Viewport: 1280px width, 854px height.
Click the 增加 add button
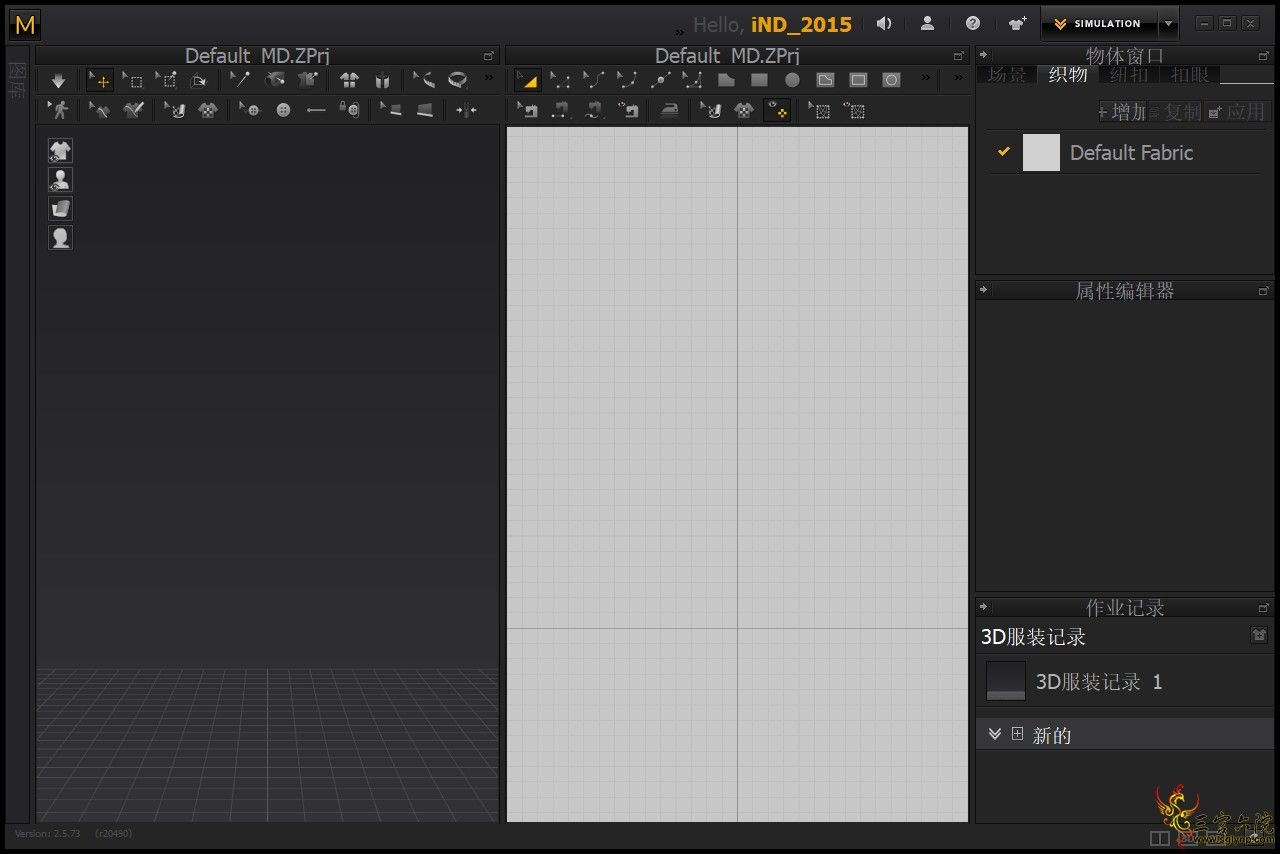1122,112
